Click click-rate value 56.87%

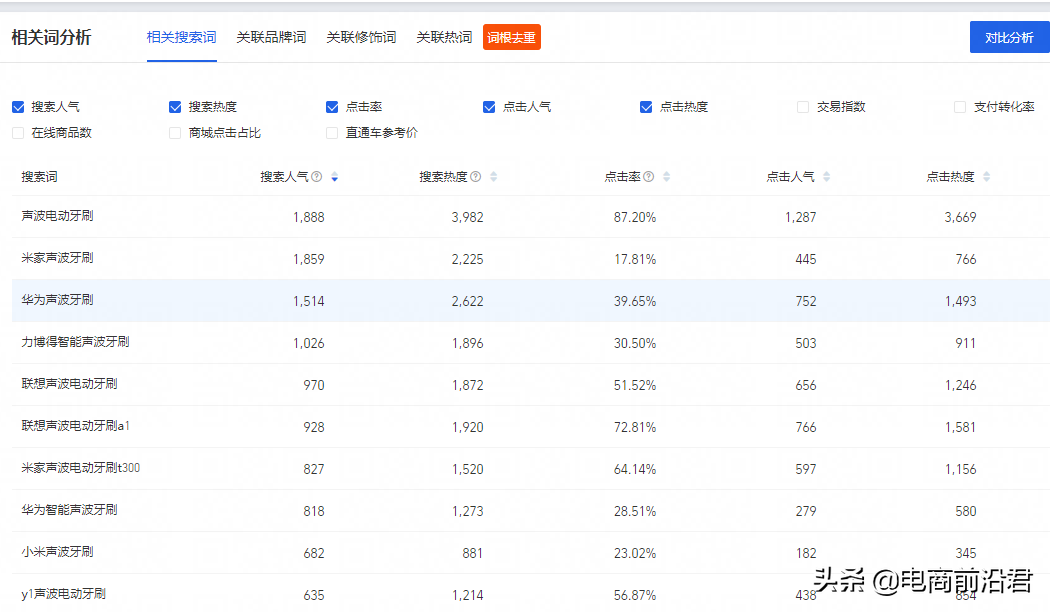[635, 595]
